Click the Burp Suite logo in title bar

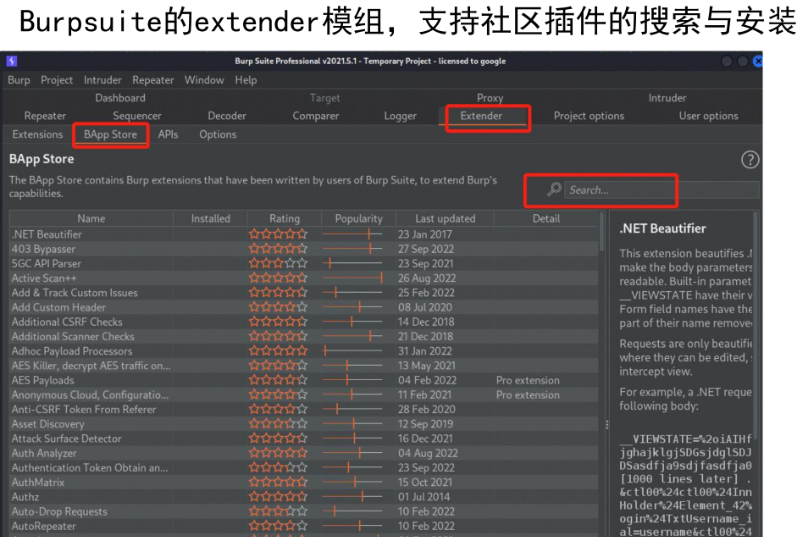click(12, 62)
